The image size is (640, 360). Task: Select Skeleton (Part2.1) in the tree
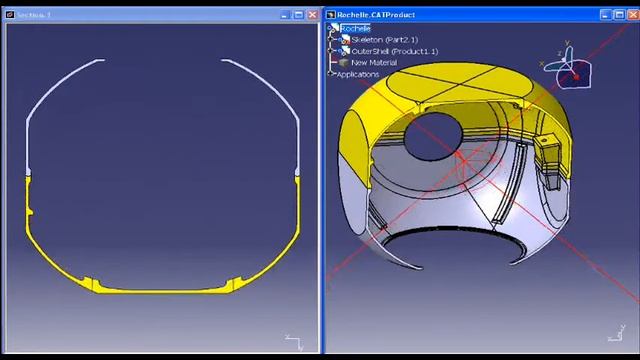(x=384, y=40)
